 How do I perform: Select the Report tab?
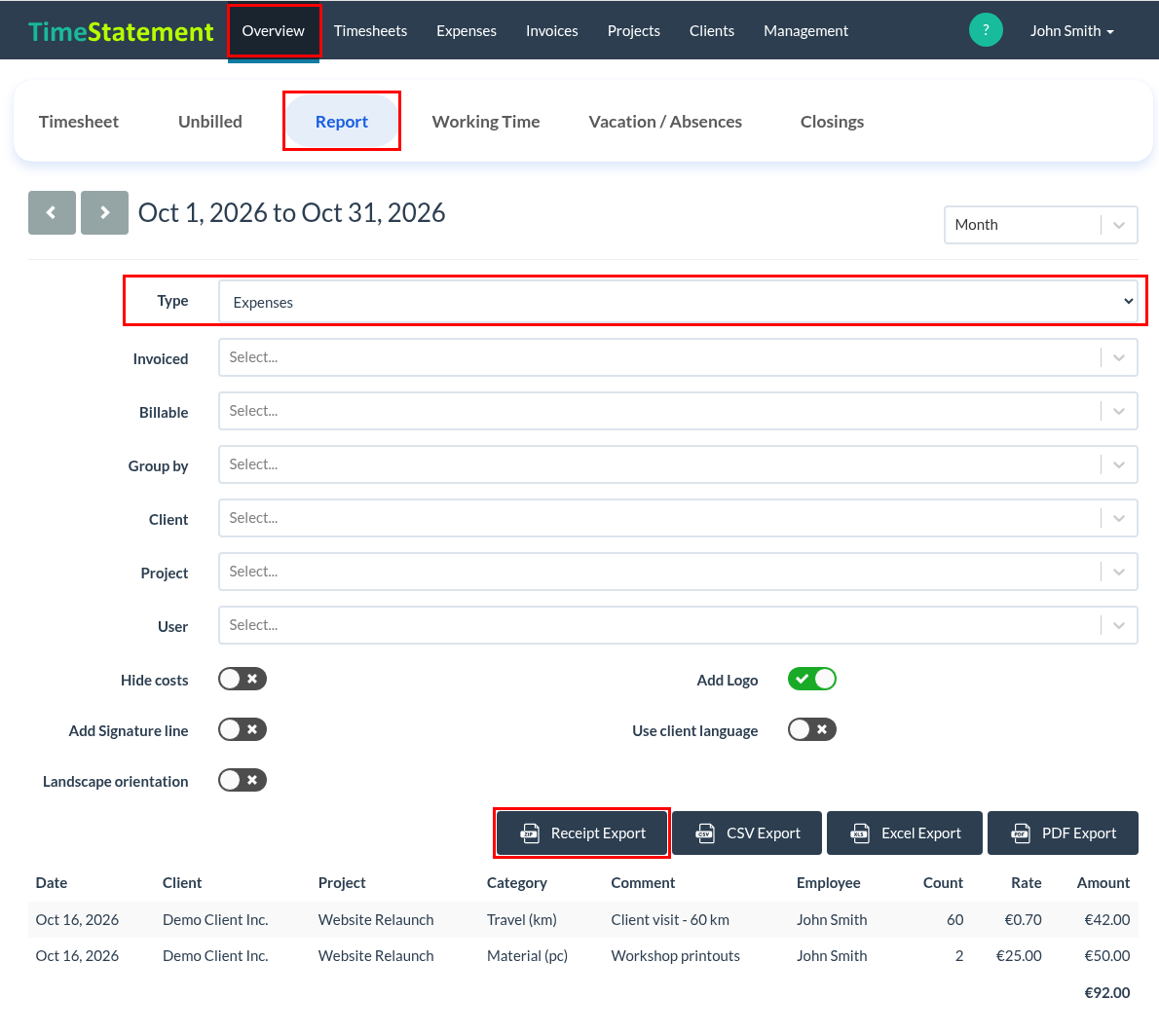pos(342,121)
